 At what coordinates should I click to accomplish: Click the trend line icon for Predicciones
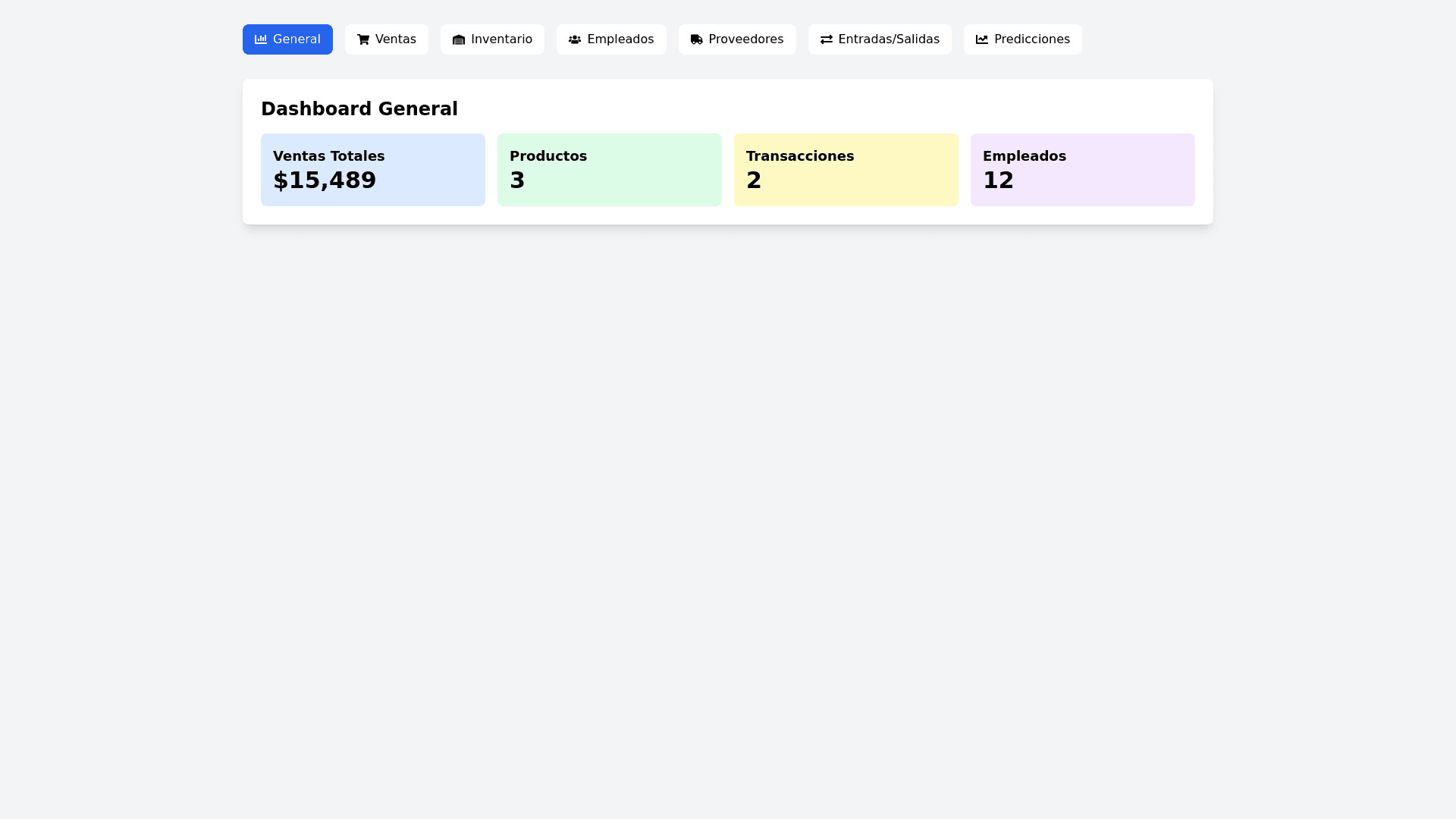click(x=982, y=39)
